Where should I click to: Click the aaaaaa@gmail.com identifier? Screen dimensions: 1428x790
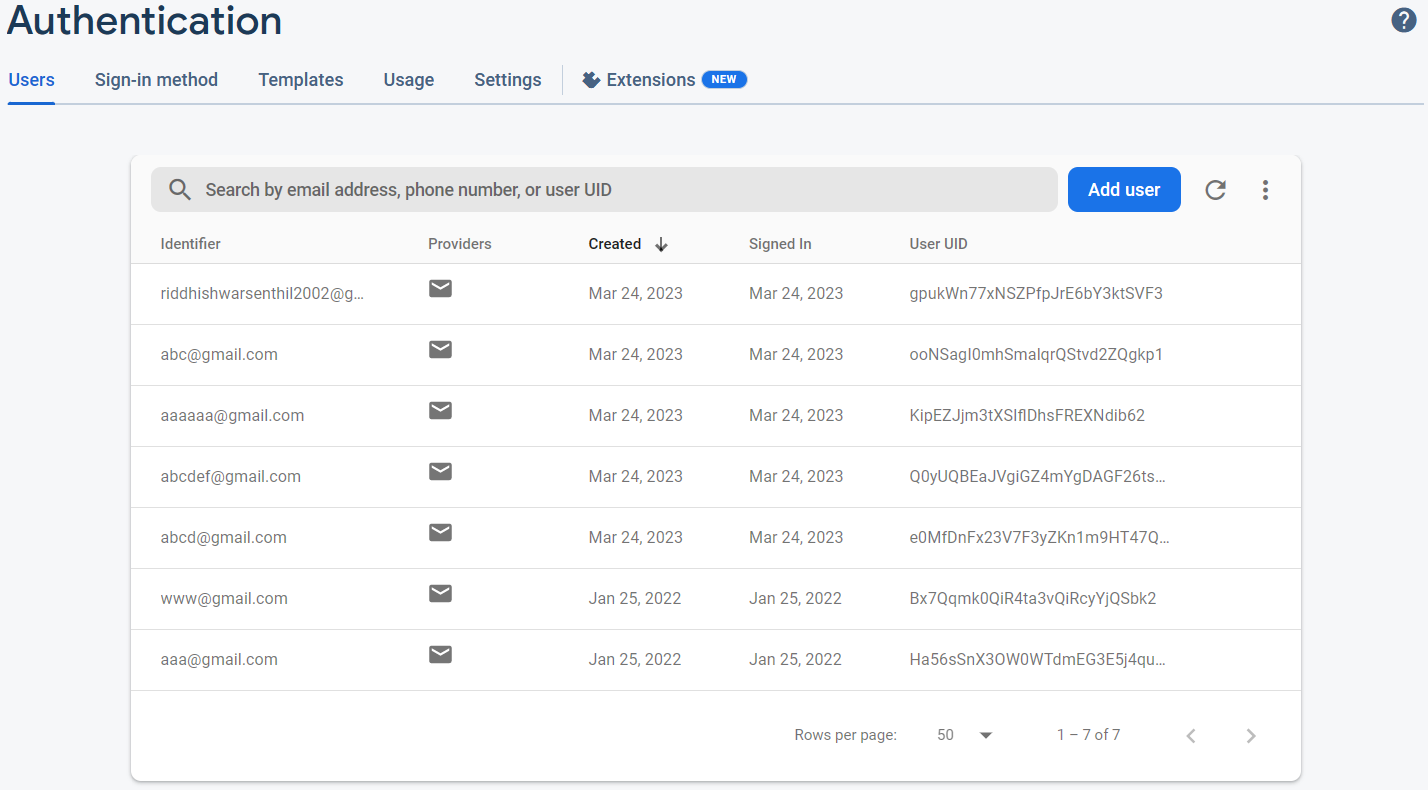point(232,416)
